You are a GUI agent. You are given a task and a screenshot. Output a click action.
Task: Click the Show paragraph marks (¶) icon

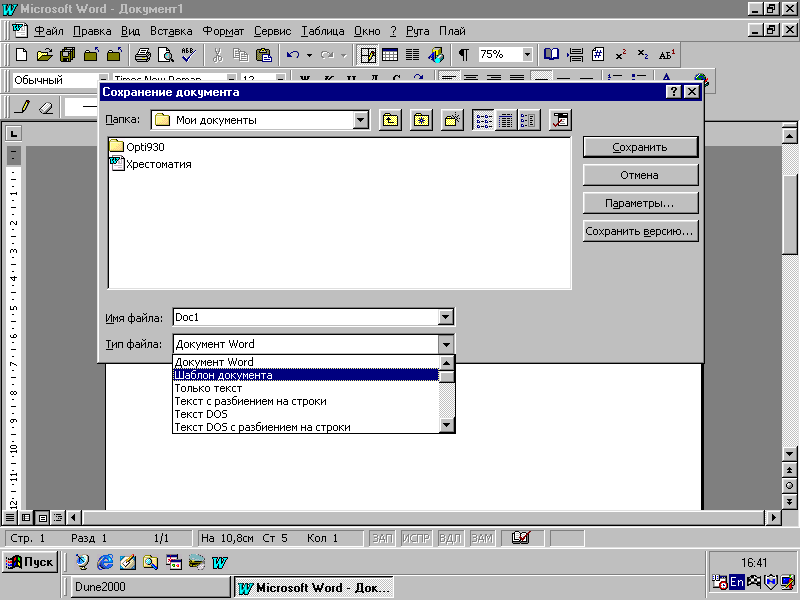pos(463,55)
